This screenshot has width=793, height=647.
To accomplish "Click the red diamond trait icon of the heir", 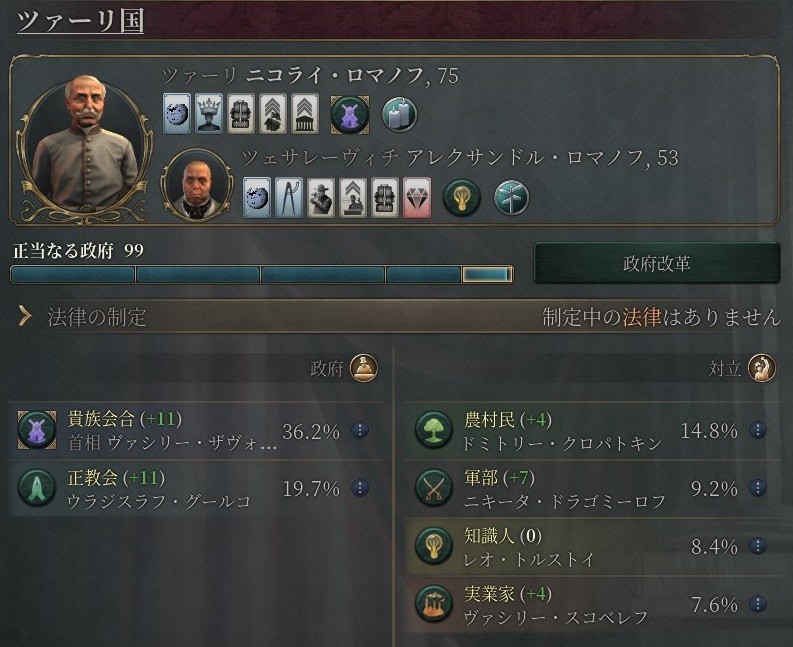I will (417, 198).
